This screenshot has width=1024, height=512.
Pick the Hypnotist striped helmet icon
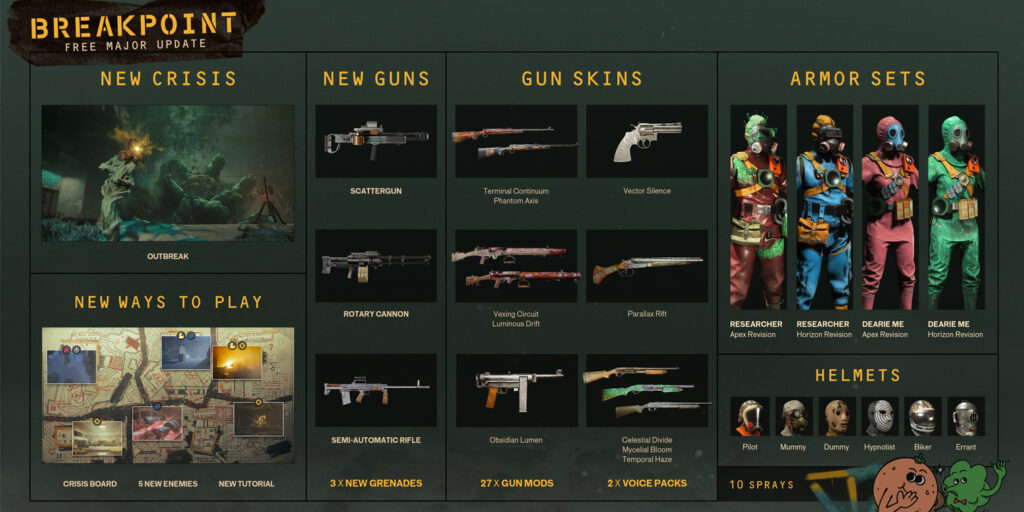[880, 417]
